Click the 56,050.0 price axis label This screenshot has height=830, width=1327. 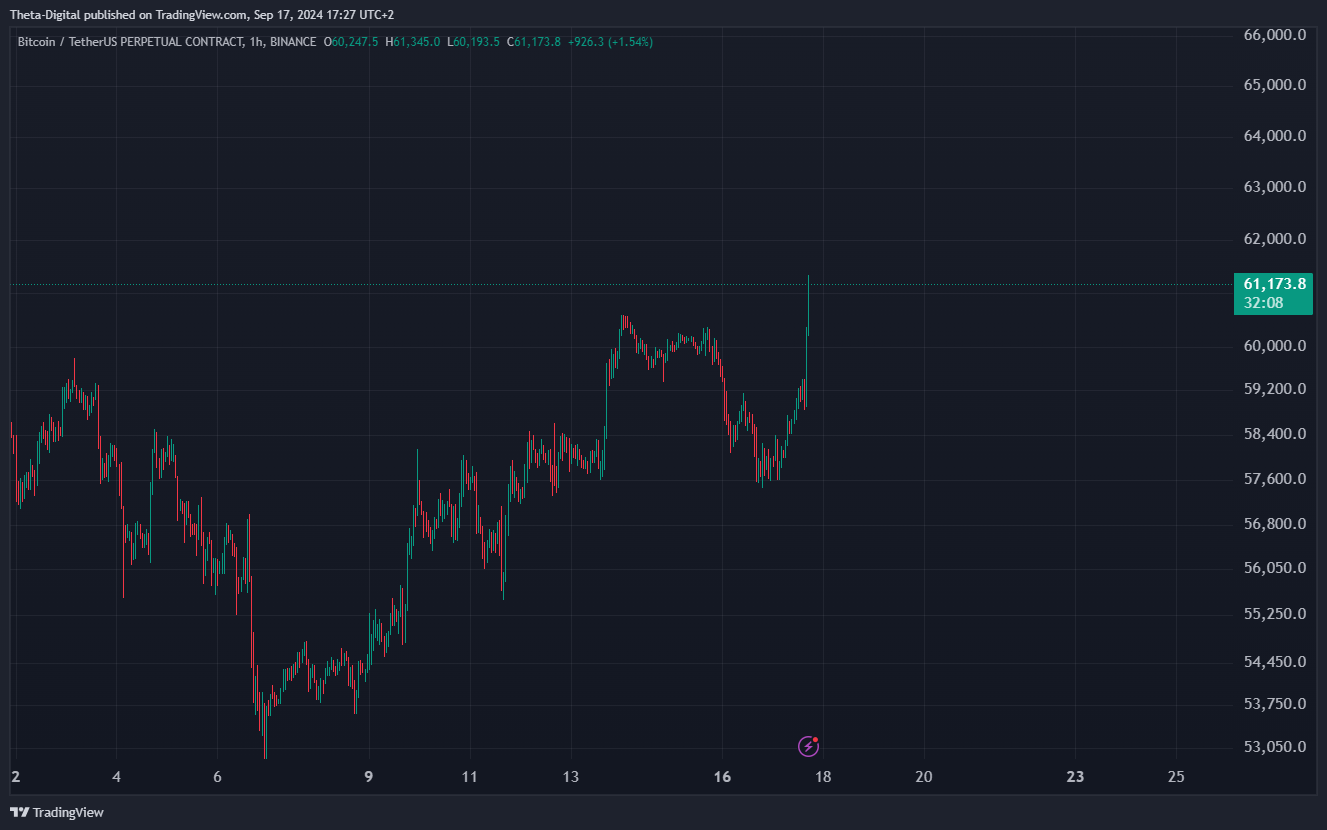[x=1274, y=568]
